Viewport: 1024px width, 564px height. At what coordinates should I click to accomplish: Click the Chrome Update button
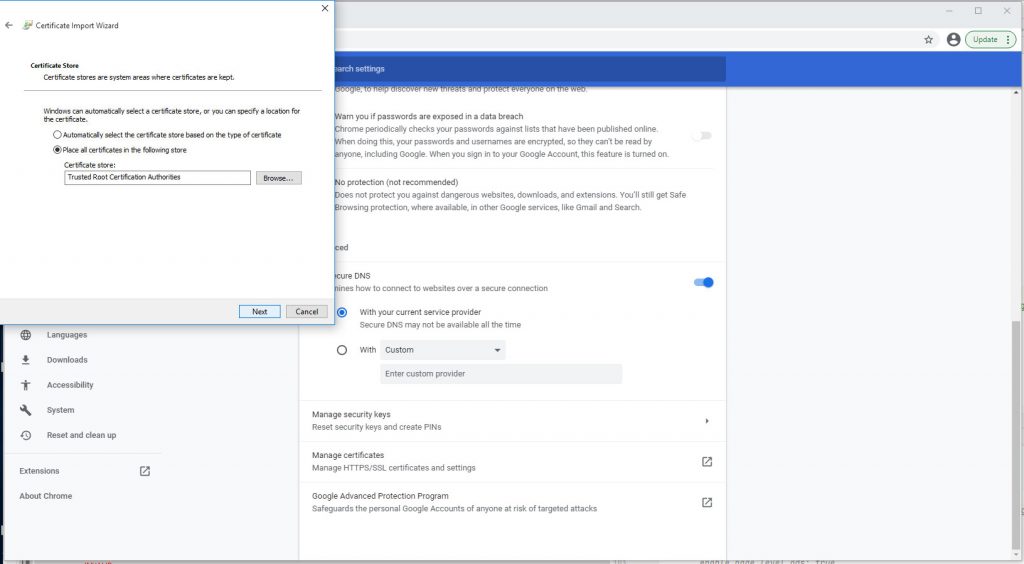click(x=985, y=39)
